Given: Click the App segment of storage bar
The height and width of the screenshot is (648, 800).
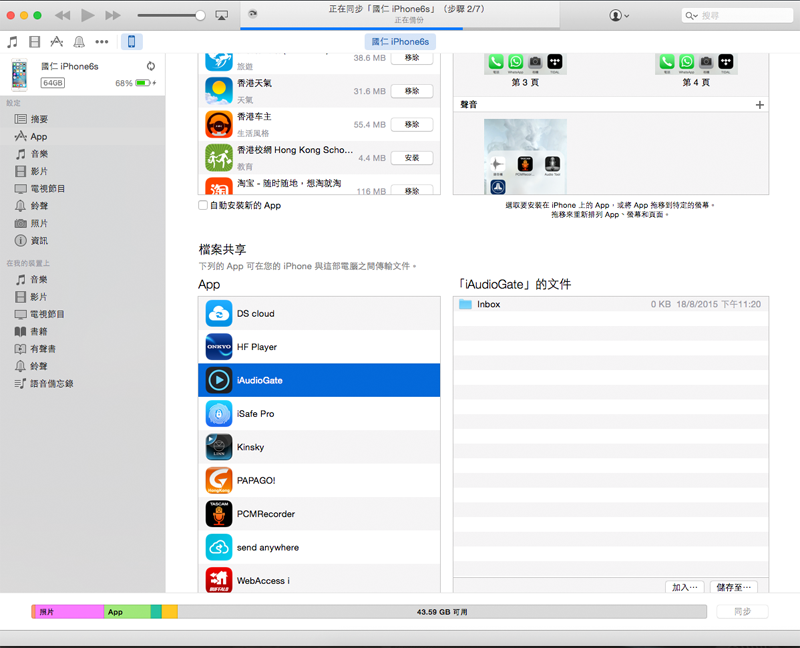Looking at the screenshot, I should click(x=127, y=612).
